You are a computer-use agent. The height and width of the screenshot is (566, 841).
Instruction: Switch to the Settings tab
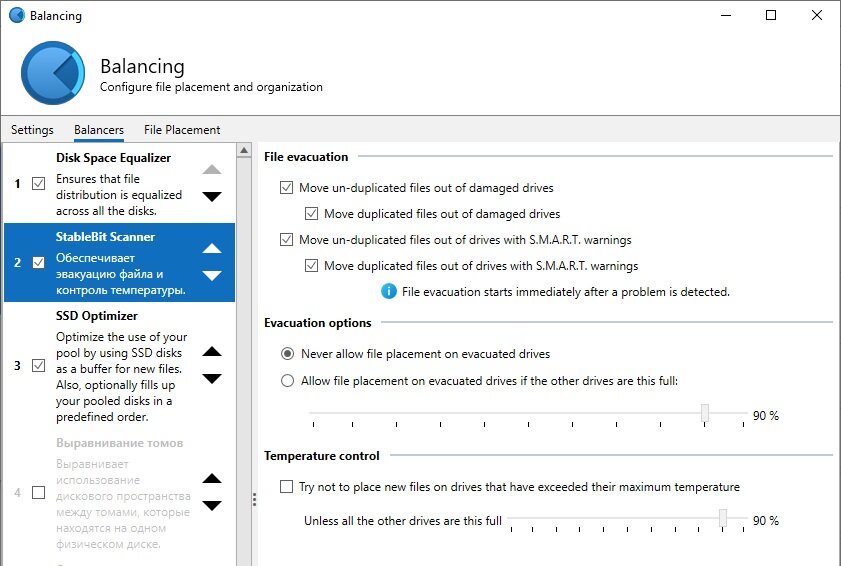point(32,130)
